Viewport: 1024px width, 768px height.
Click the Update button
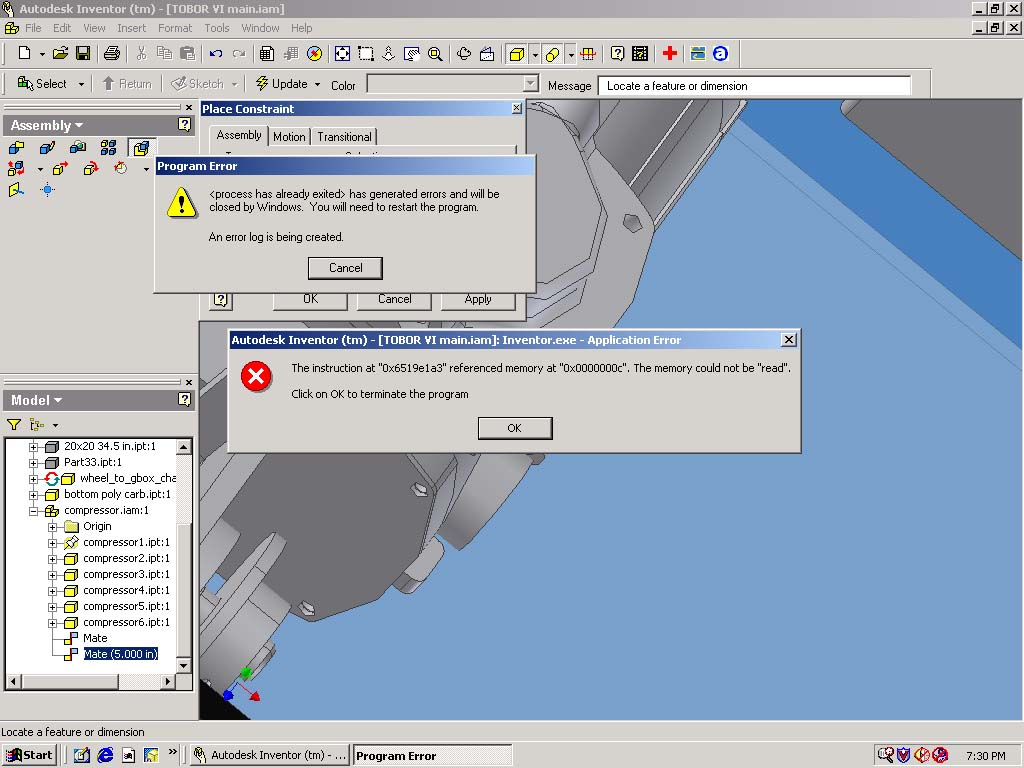(x=281, y=84)
